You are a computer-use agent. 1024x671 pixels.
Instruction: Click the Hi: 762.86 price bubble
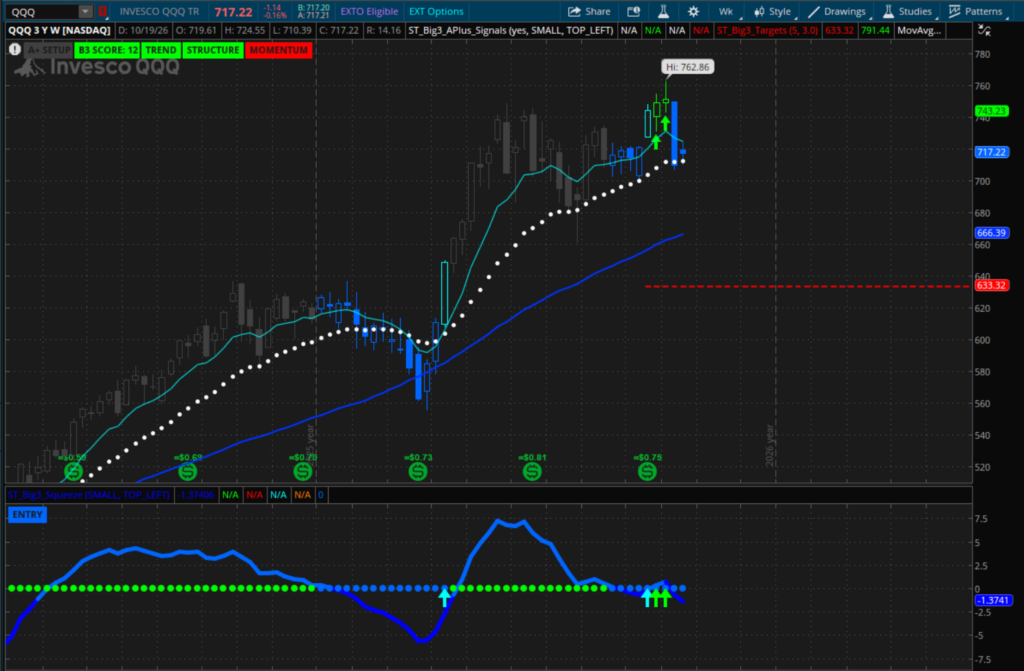click(x=687, y=67)
